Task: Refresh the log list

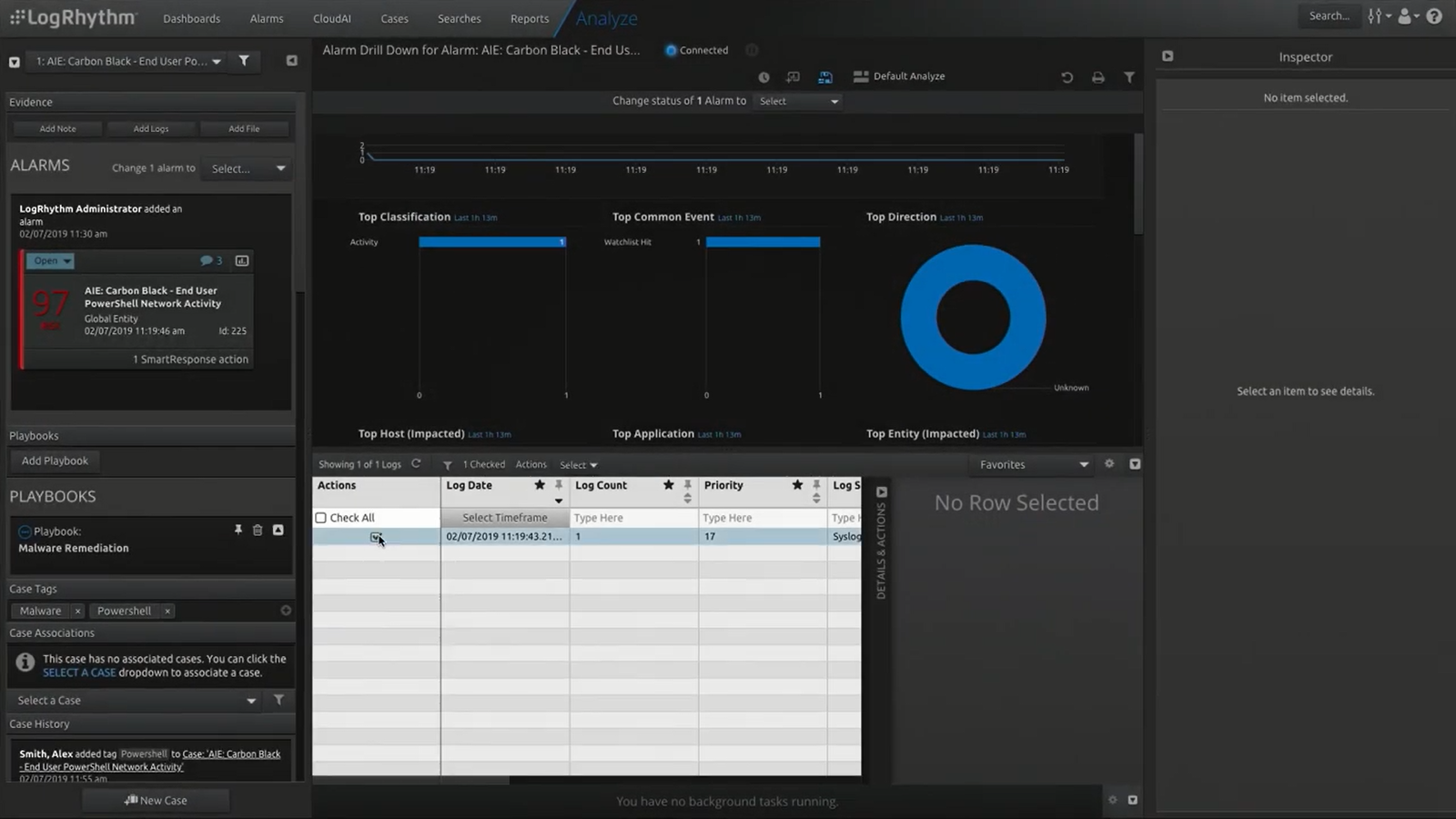Action: (x=416, y=464)
